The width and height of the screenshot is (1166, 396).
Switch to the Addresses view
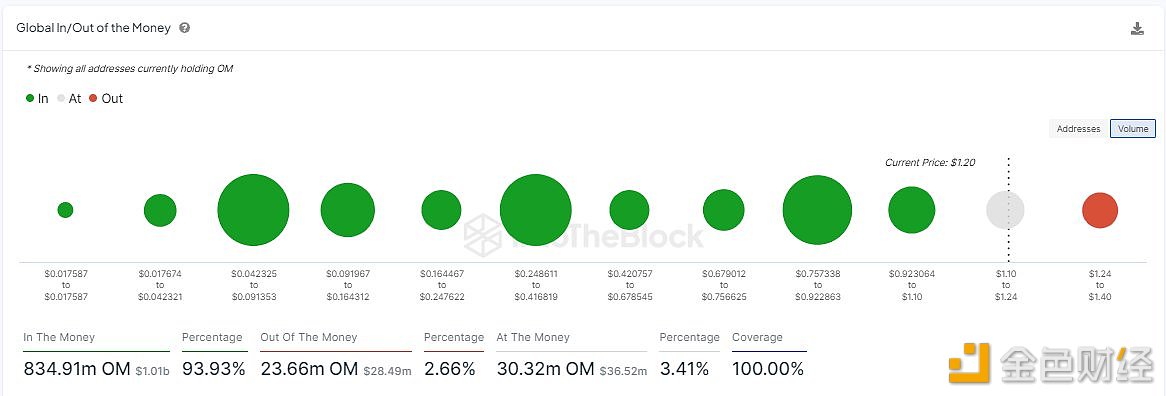(x=1078, y=129)
